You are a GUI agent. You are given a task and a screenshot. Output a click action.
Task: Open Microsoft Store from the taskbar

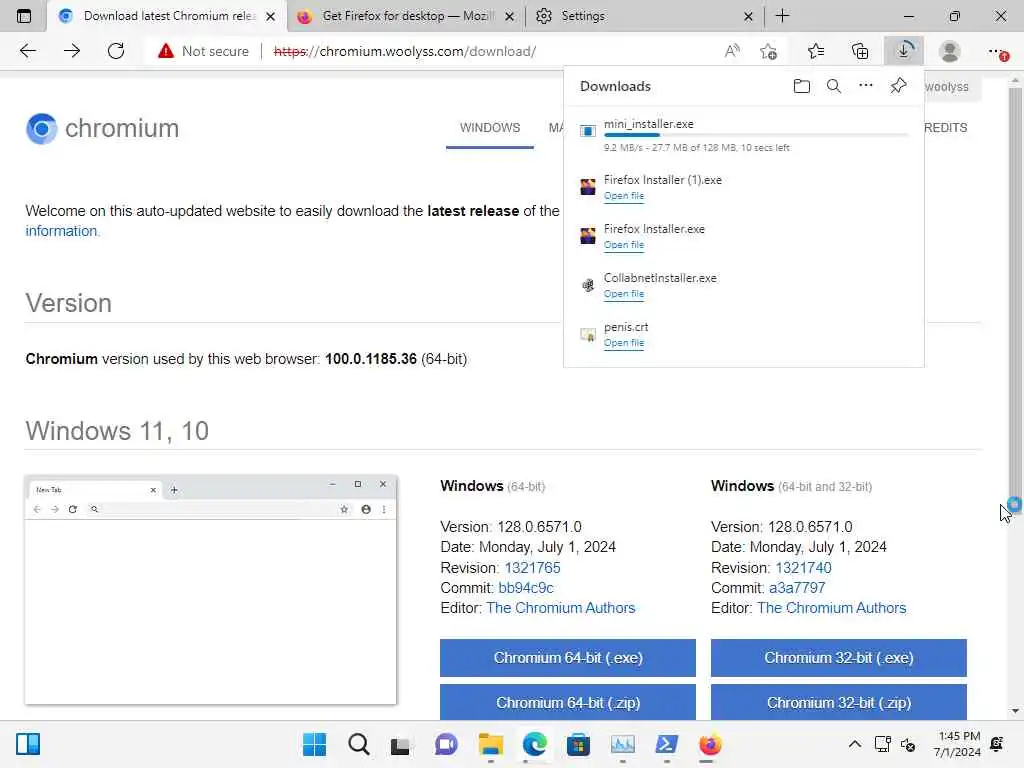pos(578,744)
